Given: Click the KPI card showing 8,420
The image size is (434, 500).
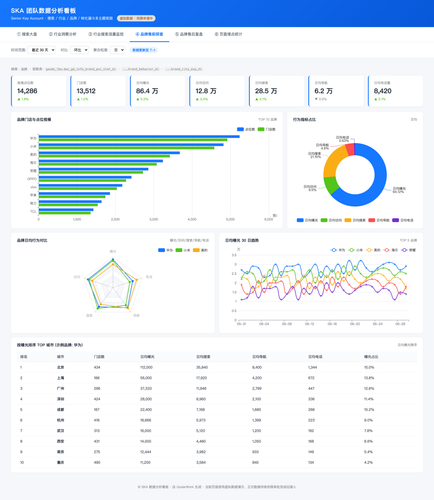Looking at the screenshot, I should point(395,91).
